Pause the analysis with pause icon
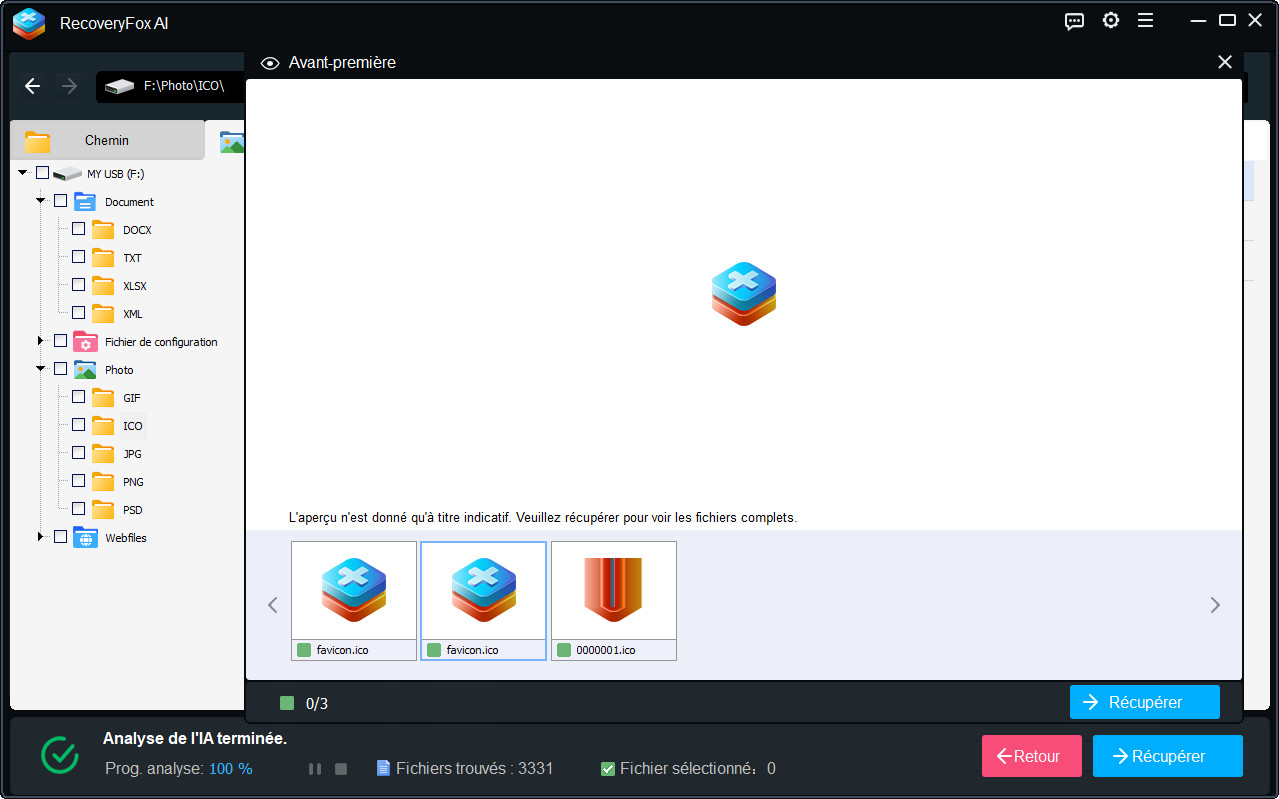The image size is (1279, 799). pos(315,769)
